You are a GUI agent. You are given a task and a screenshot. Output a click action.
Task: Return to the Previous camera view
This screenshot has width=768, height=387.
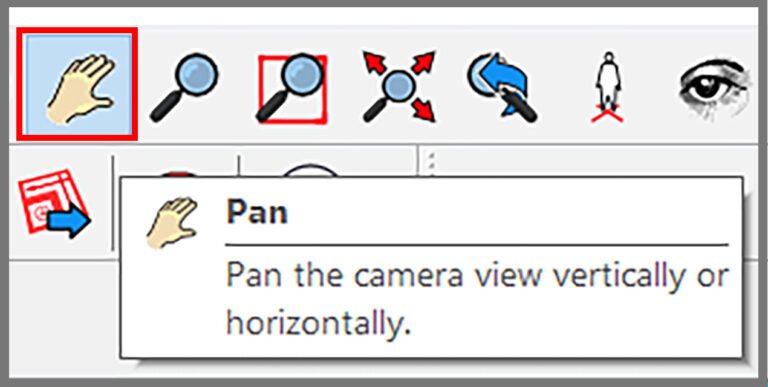tap(501, 86)
